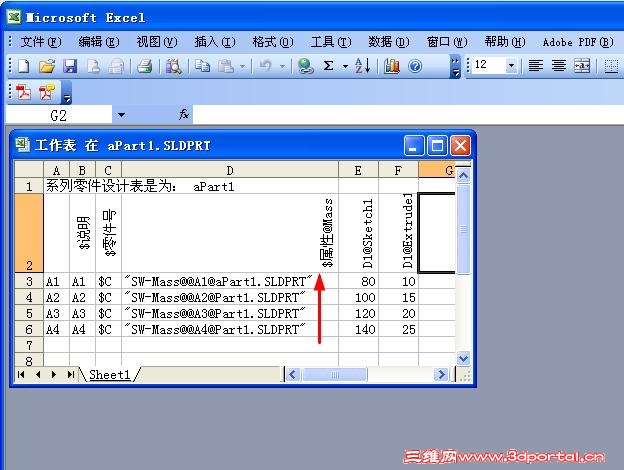624x470 pixels.
Task: Click horizontal scrollbar left arrow
Action: click(x=293, y=374)
